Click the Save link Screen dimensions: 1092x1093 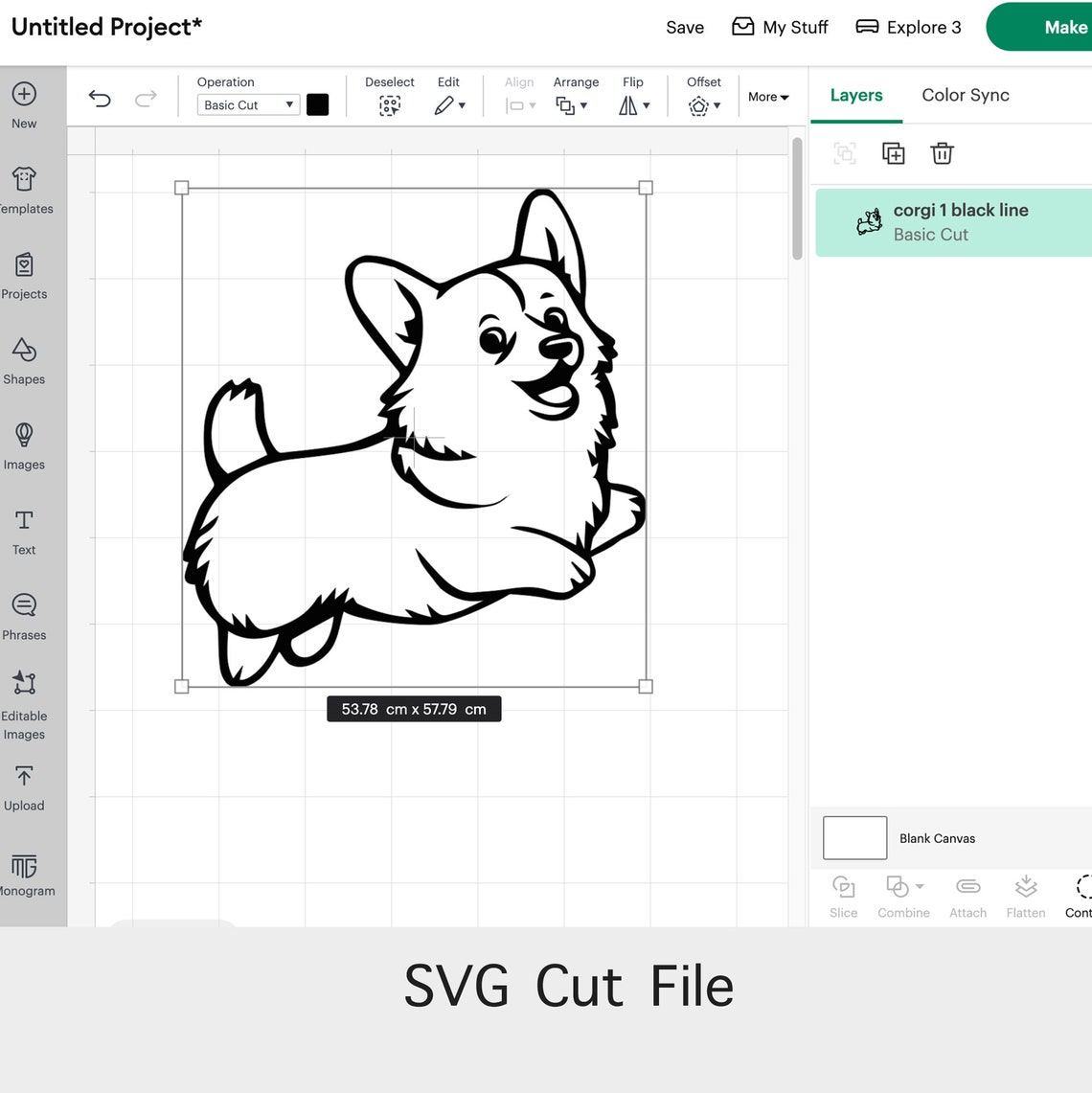[x=684, y=27]
